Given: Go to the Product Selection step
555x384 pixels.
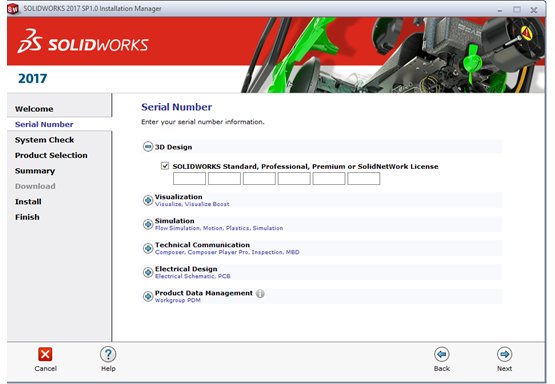Looking at the screenshot, I should [x=51, y=155].
